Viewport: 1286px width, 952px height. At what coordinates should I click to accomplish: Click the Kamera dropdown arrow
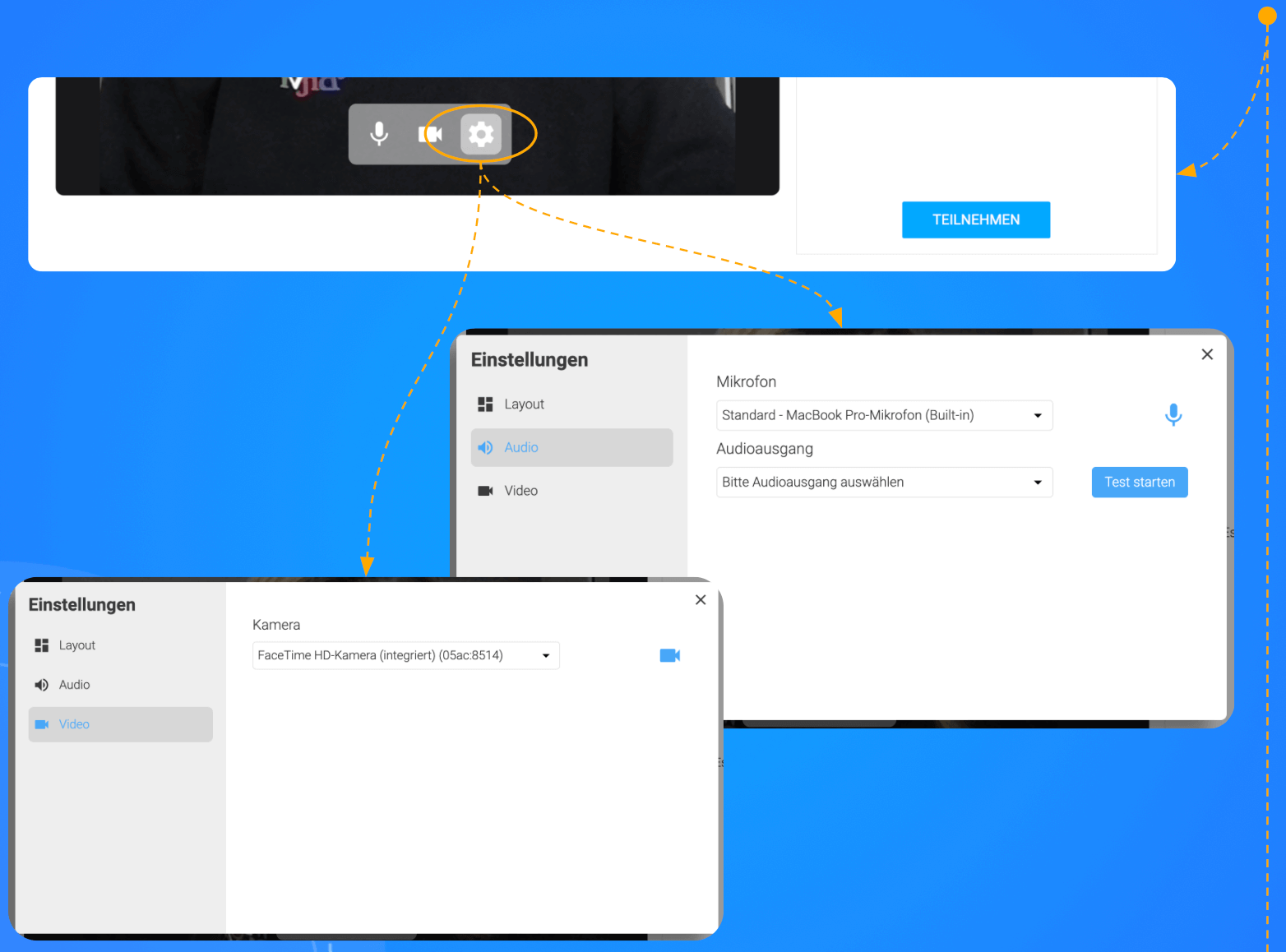click(546, 655)
